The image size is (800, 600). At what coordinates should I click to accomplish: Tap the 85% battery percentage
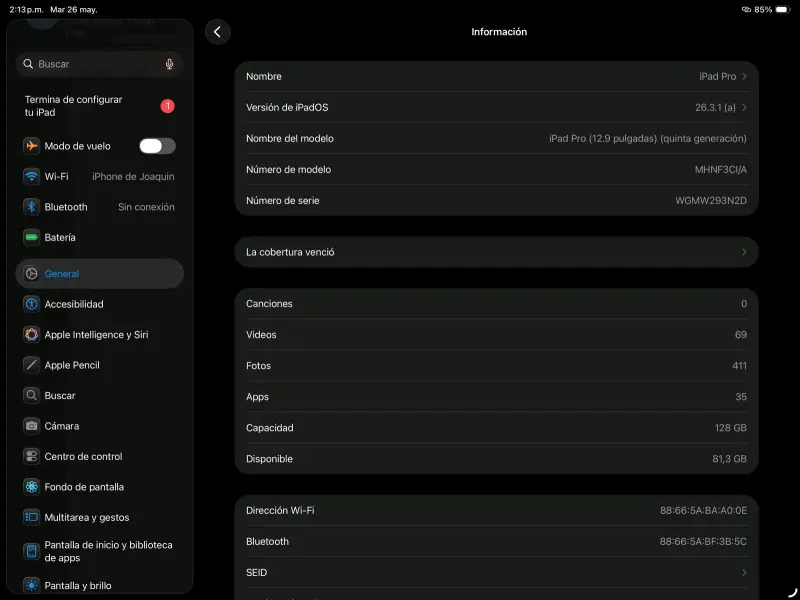[763, 10]
